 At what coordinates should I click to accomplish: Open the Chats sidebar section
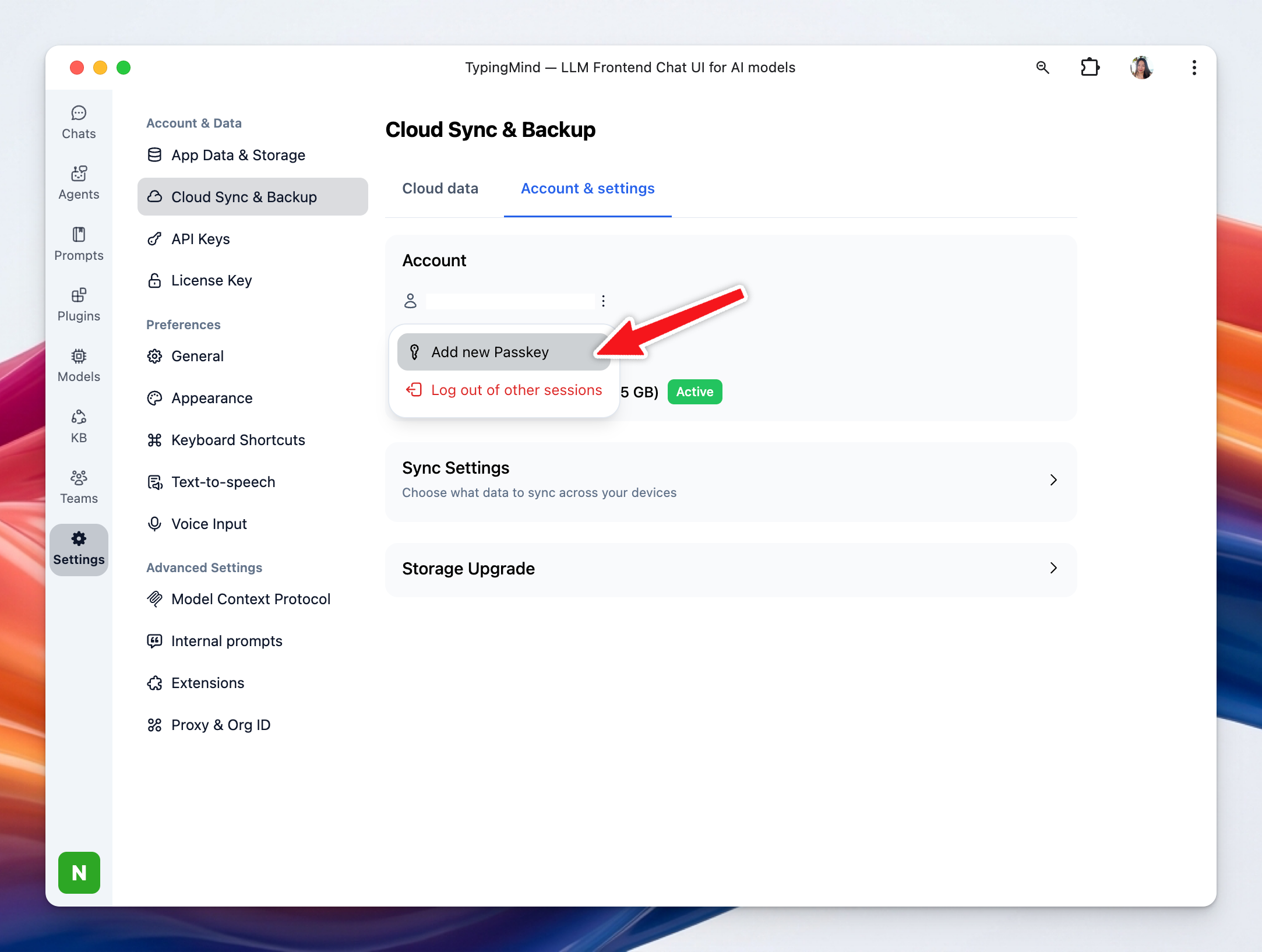(x=79, y=122)
